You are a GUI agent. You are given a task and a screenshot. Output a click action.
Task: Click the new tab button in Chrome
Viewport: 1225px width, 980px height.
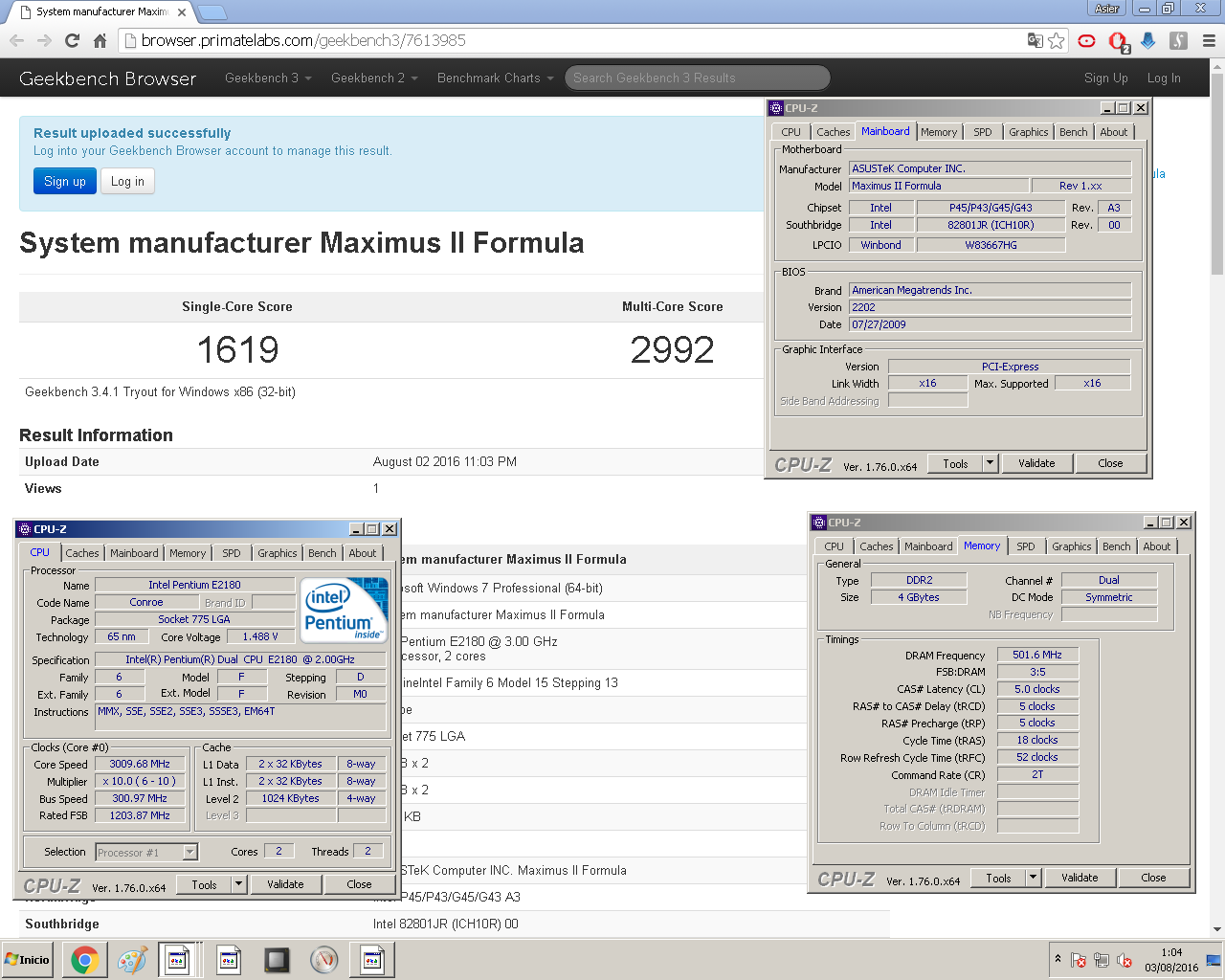[x=212, y=12]
